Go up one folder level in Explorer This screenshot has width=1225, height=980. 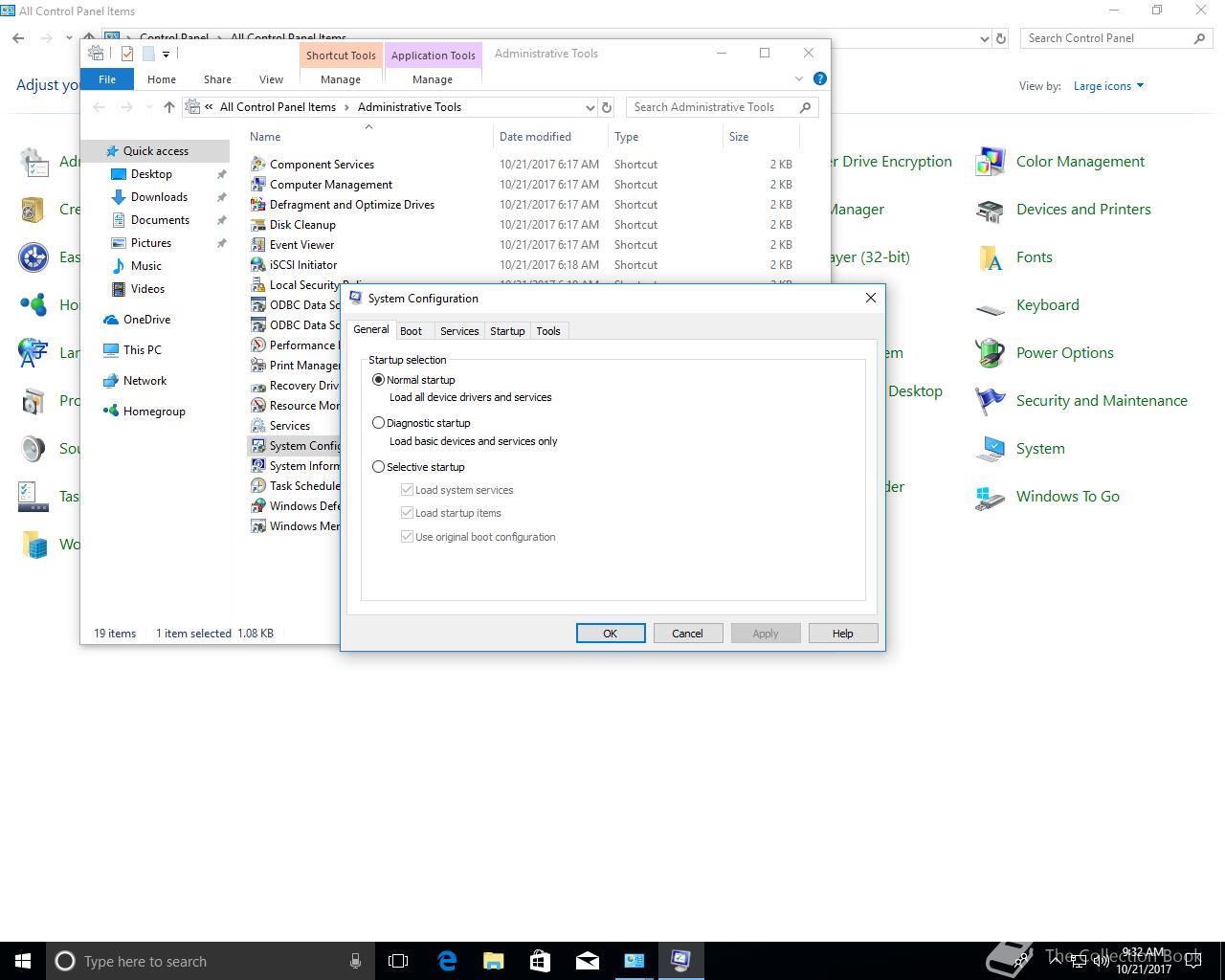pos(169,107)
